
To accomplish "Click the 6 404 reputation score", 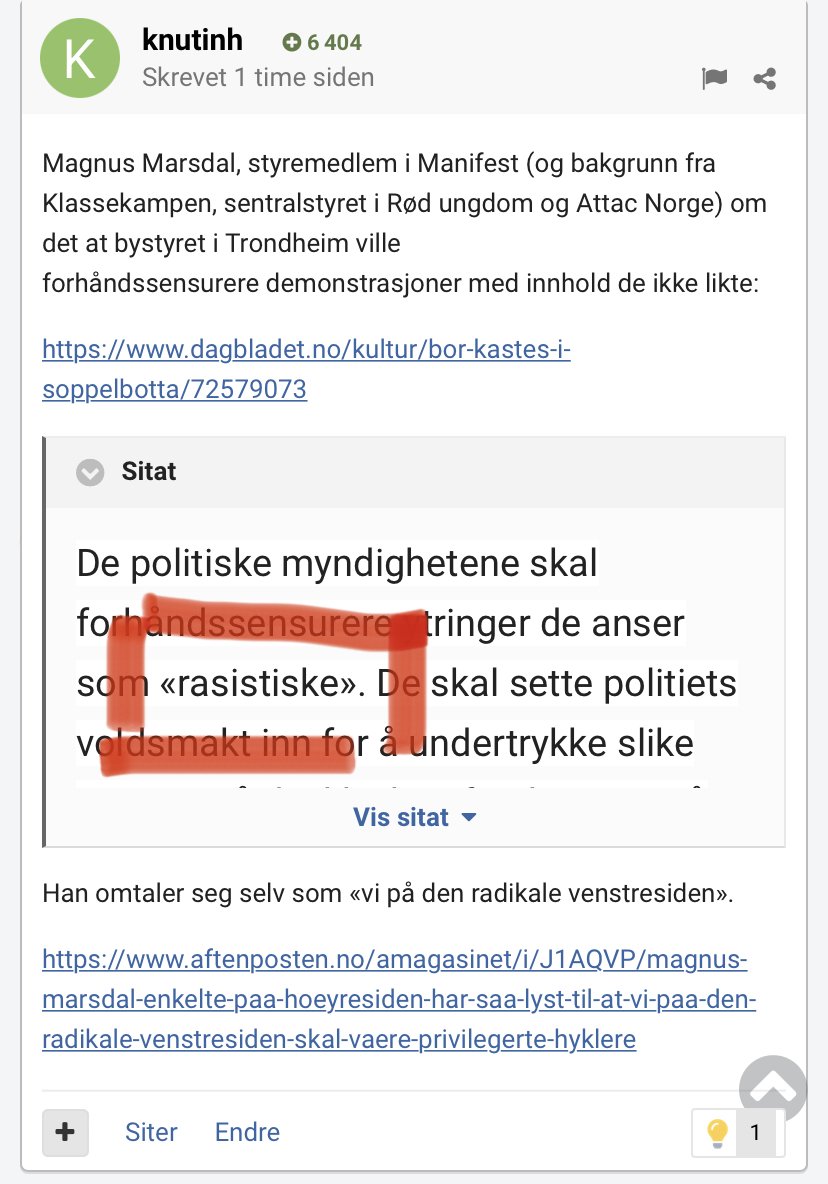I will coord(334,43).
